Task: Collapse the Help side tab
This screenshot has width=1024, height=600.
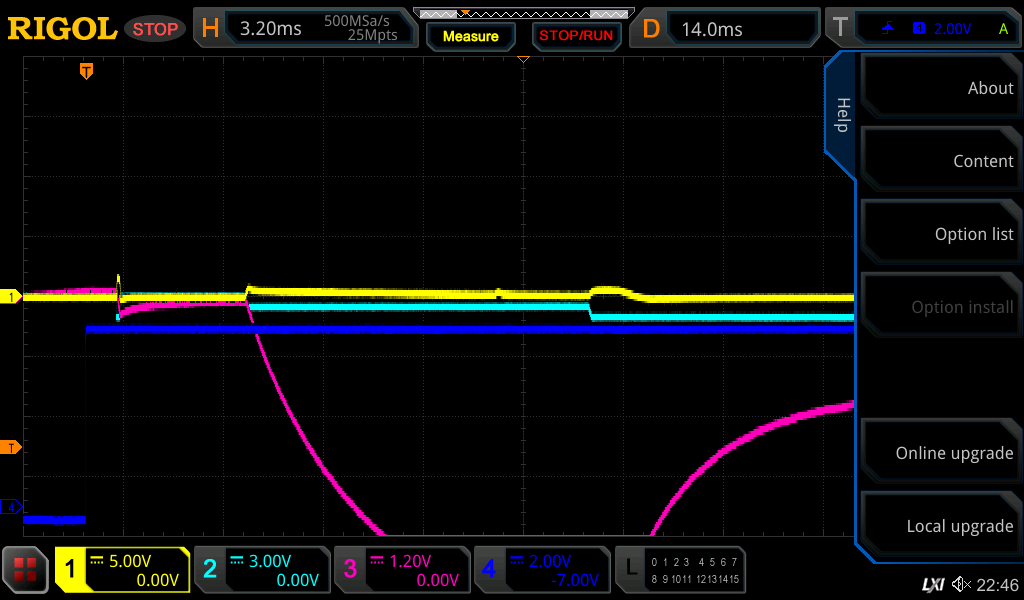Action: (841, 115)
